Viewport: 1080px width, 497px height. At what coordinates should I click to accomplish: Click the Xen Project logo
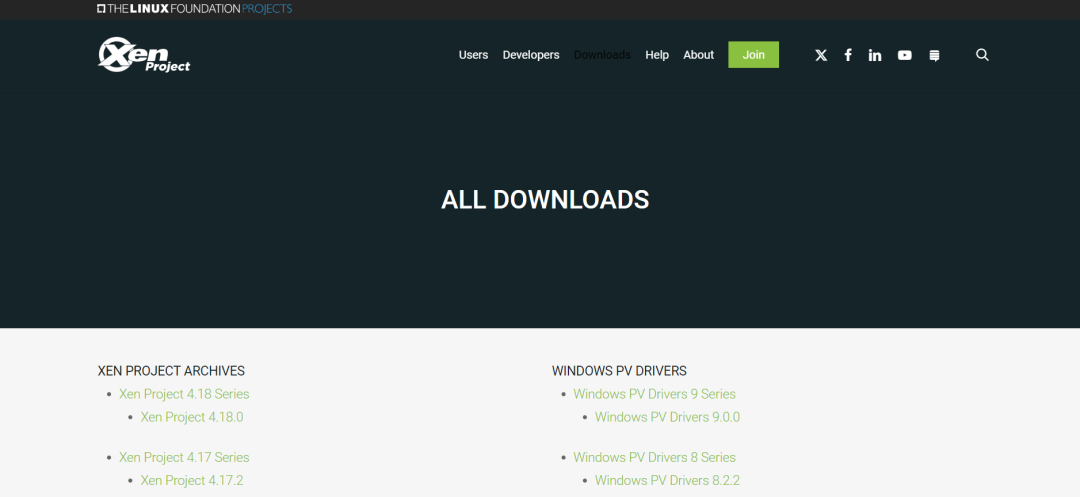(x=144, y=55)
